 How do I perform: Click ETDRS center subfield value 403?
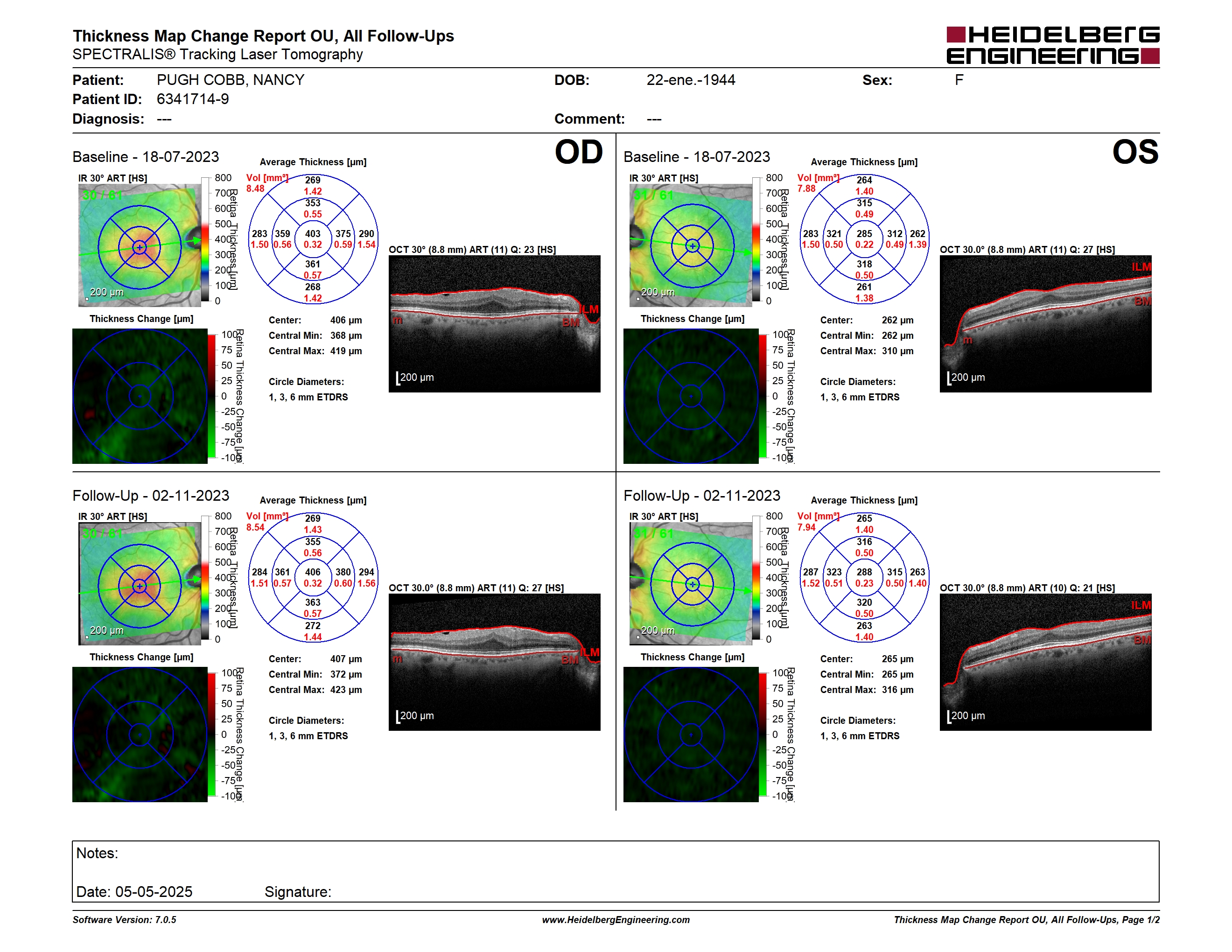pyautogui.click(x=313, y=233)
